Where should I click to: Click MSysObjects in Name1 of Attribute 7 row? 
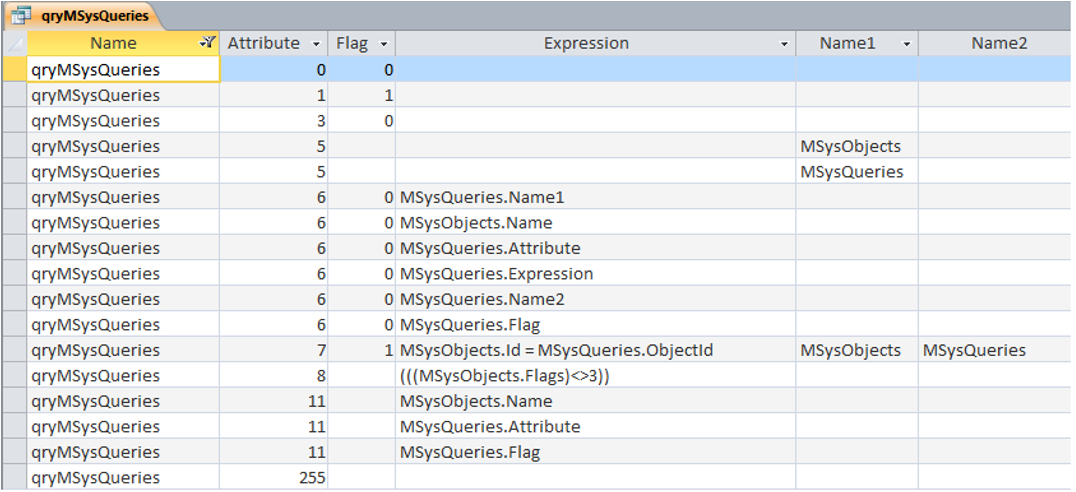[857, 351]
